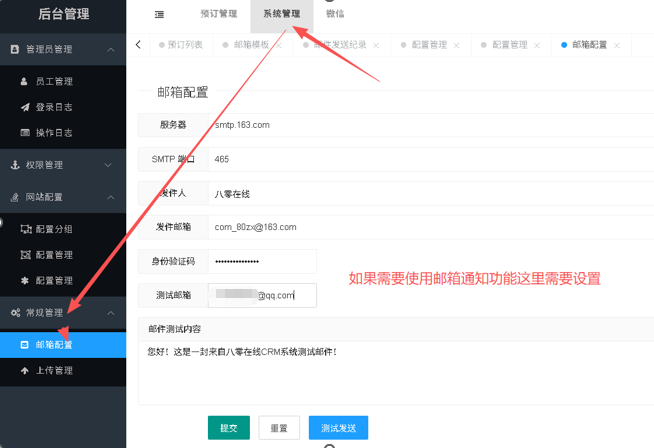Image resolution: width=654 pixels, height=448 pixels.
Task: Click the sidebar collapse menu icon
Action: click(x=160, y=15)
